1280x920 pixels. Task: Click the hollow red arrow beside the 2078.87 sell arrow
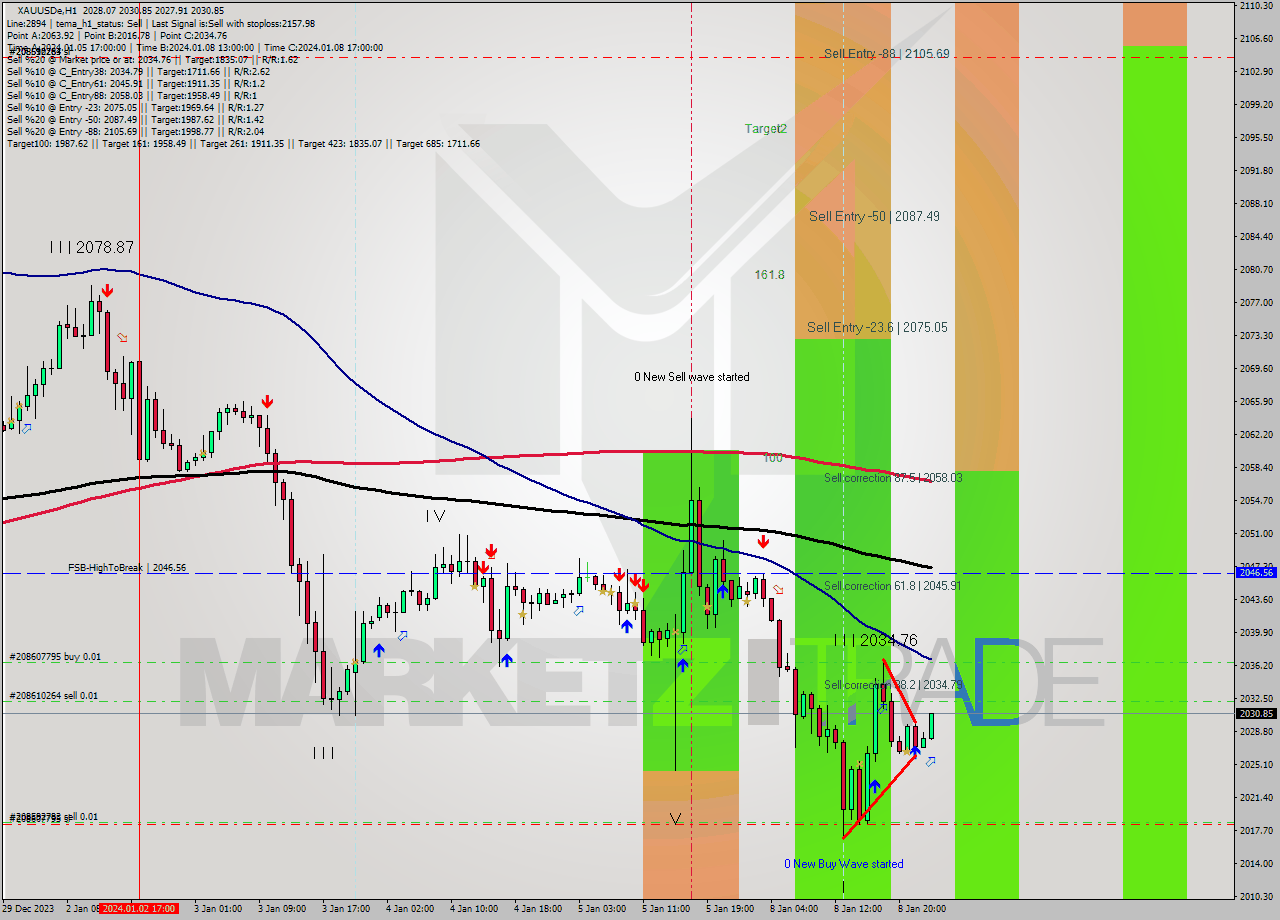point(123,338)
